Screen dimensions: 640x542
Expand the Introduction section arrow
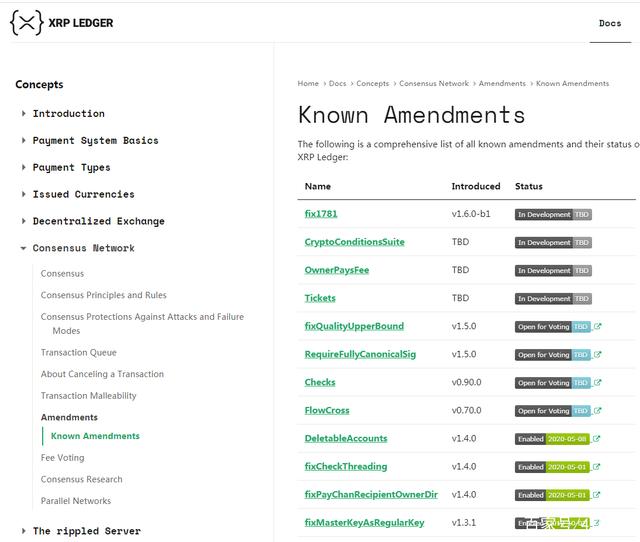tap(23, 113)
